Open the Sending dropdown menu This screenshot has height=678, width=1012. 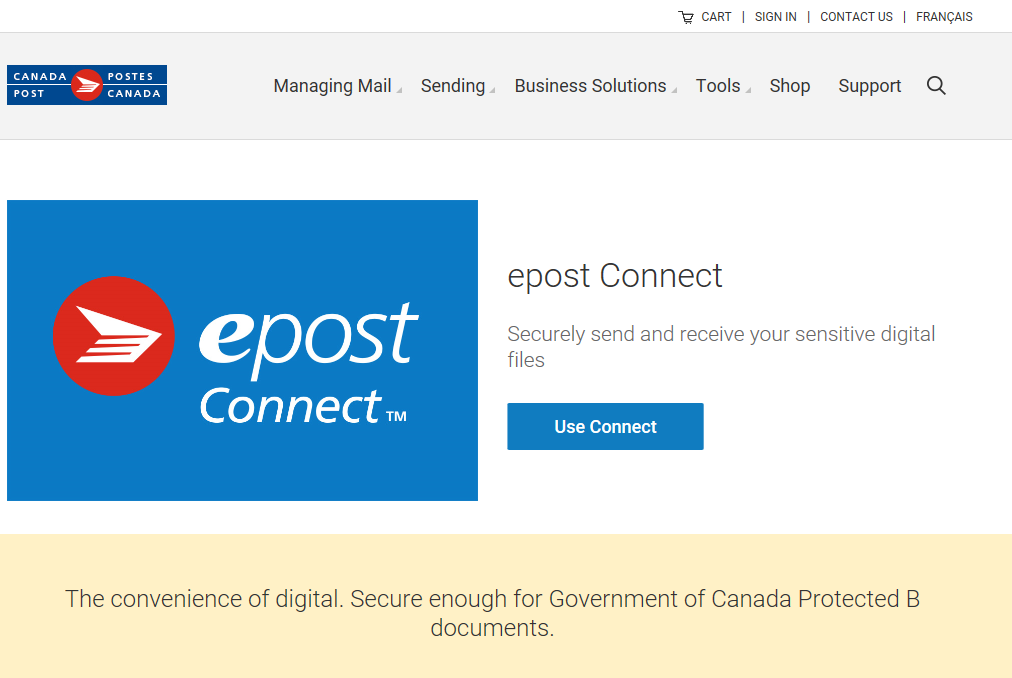click(452, 86)
